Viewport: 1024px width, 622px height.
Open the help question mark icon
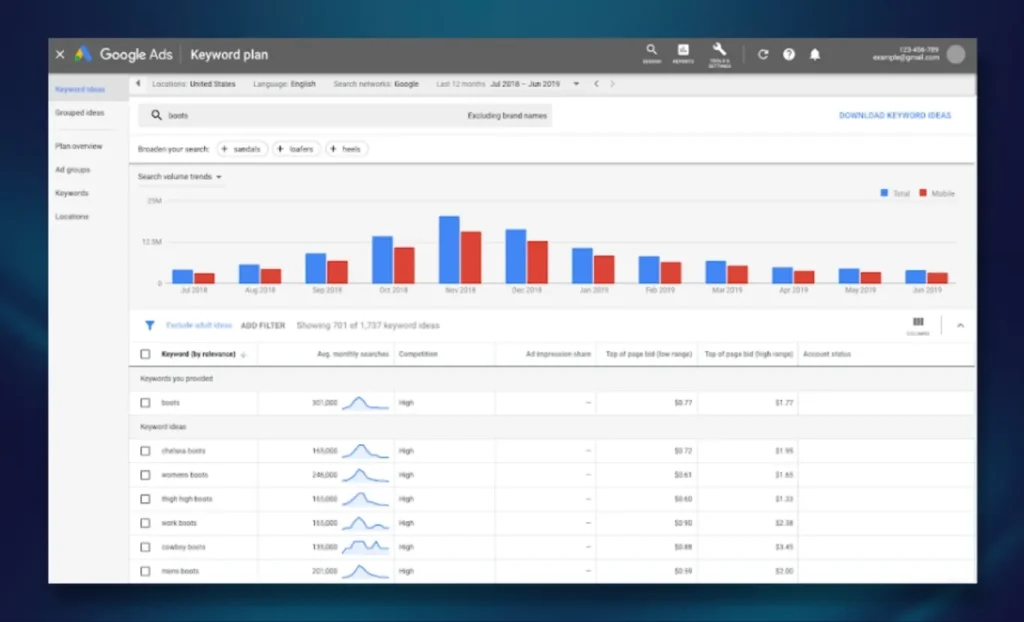789,55
